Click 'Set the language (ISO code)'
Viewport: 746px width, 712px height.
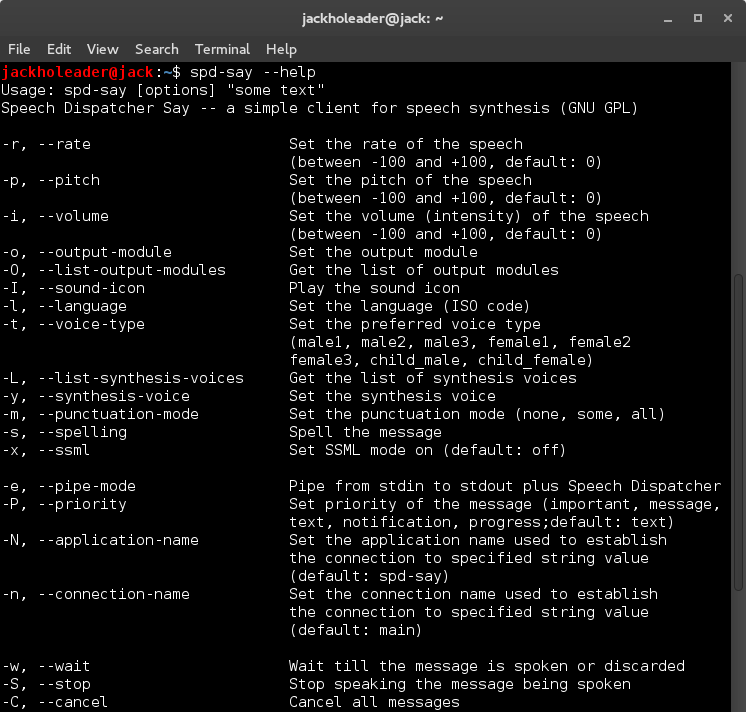point(409,306)
